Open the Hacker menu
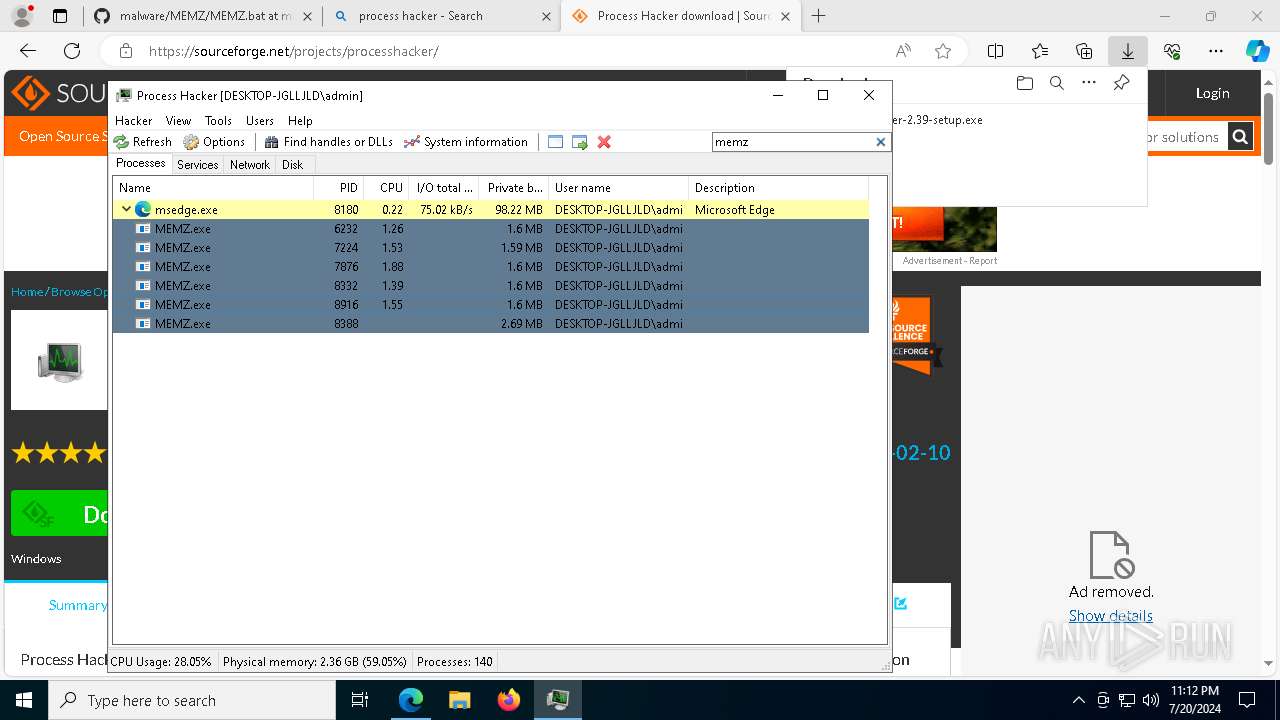The image size is (1280, 720). tap(134, 120)
